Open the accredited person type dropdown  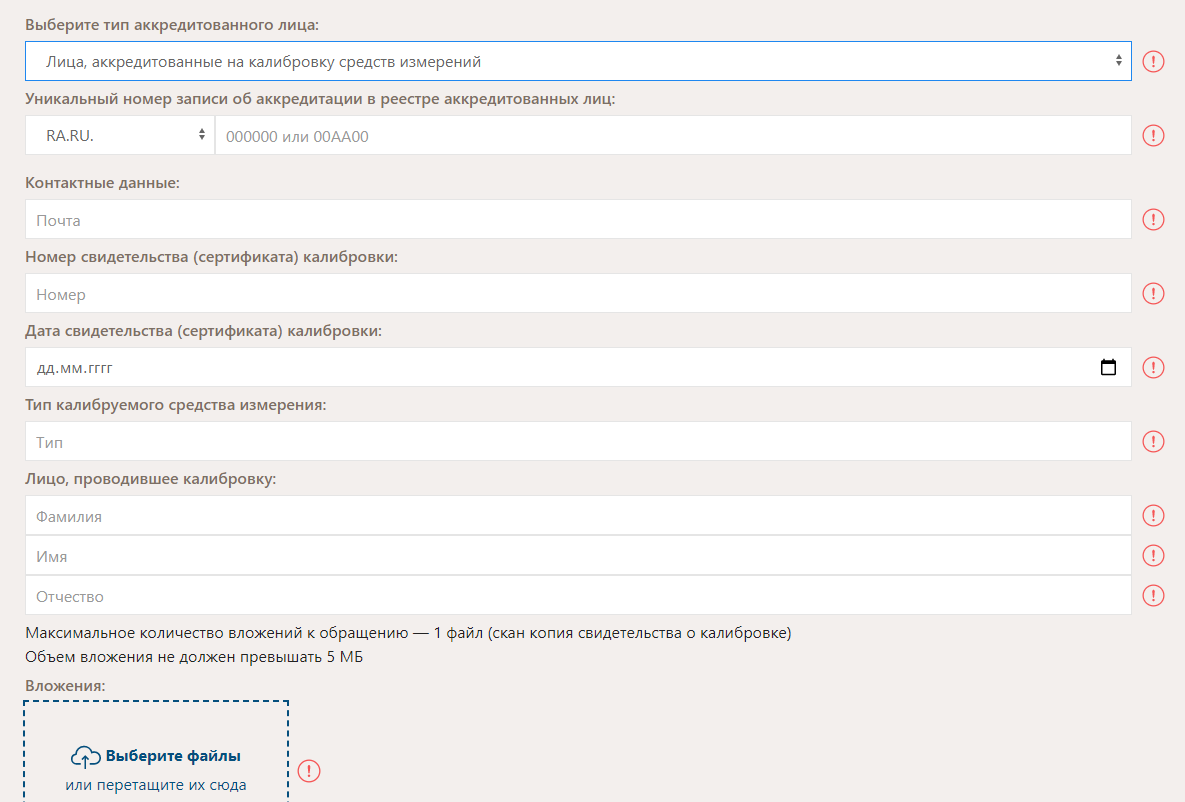pyautogui.click(x=577, y=62)
